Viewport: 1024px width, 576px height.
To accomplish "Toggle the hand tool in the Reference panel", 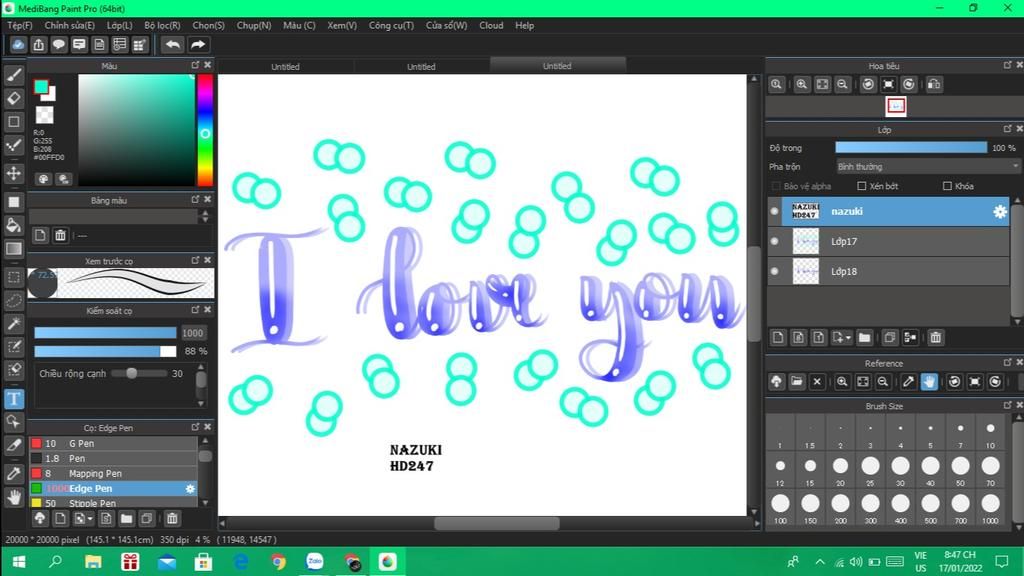I will click(929, 381).
